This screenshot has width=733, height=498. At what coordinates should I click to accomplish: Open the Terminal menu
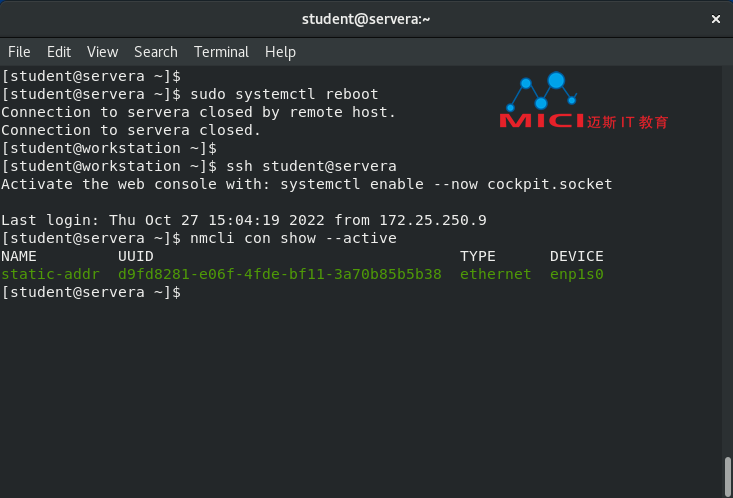(221, 52)
